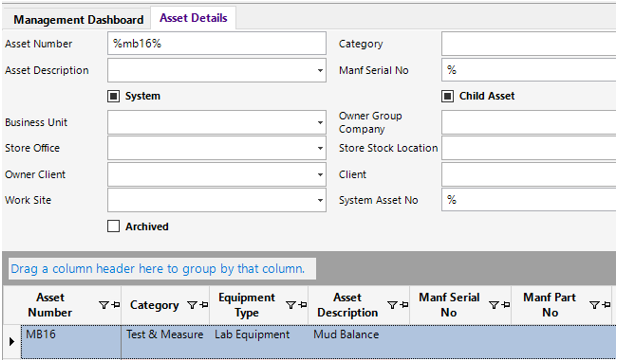
Task: Focus the Manf Serial No field
Action: pyautogui.click(x=529, y=70)
